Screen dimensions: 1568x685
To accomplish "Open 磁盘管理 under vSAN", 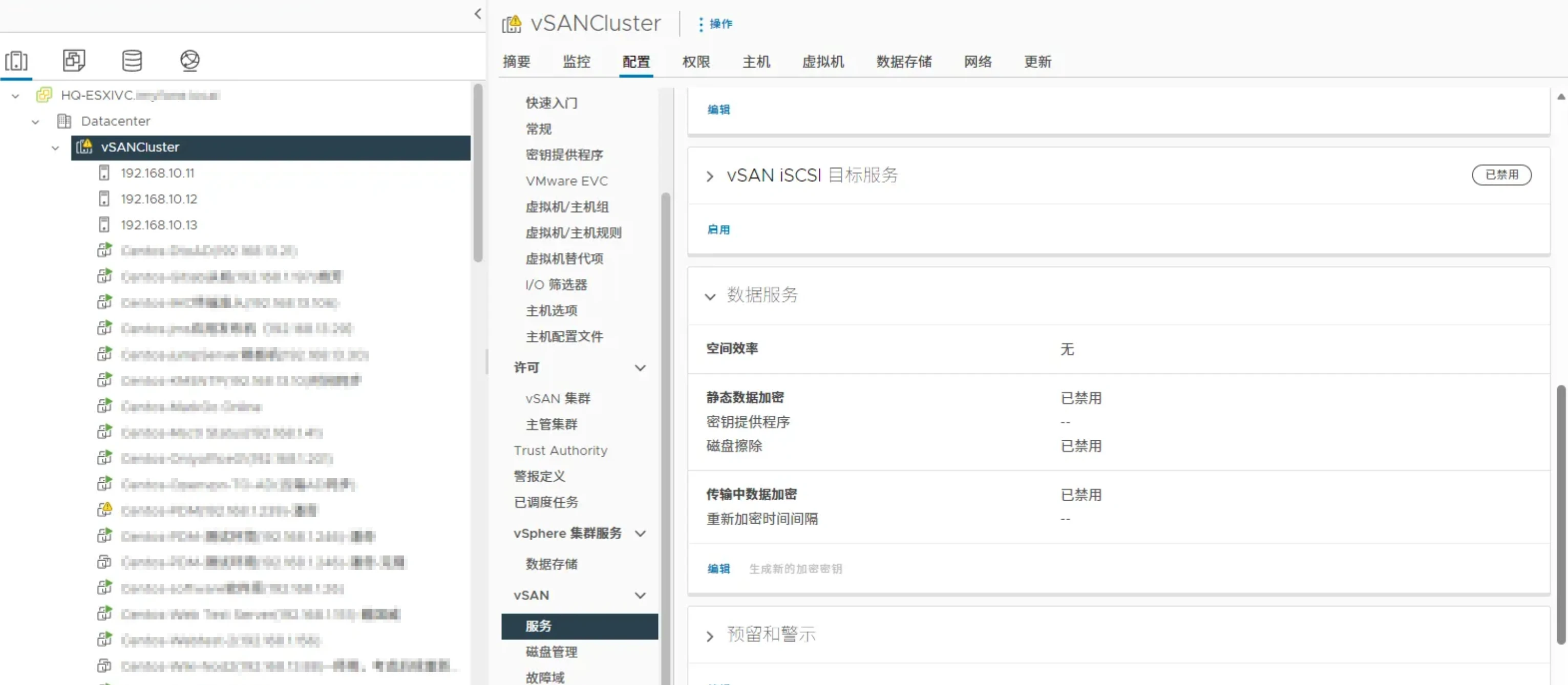I will (552, 652).
